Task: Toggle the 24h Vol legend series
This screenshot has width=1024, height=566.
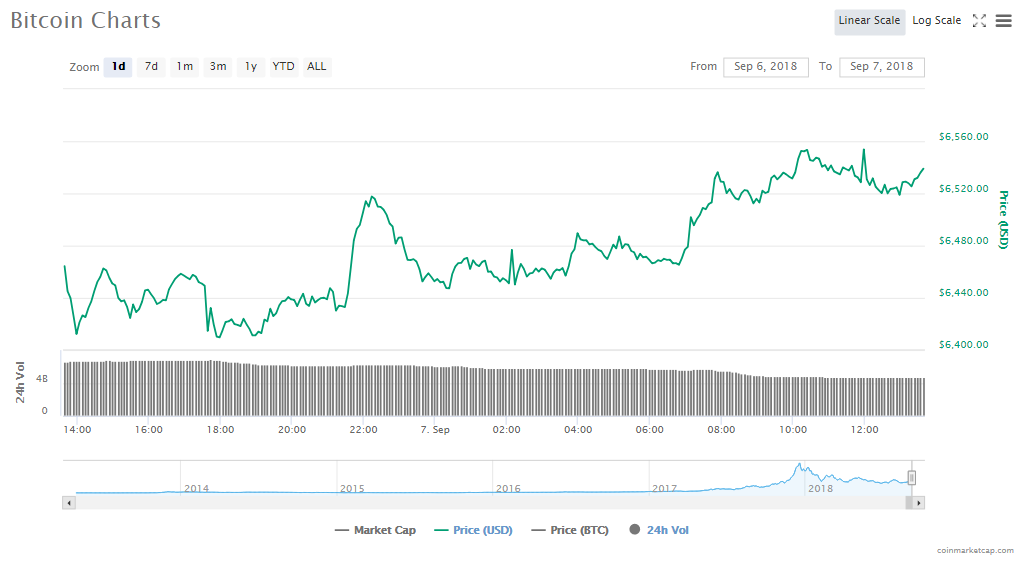Action: [659, 530]
